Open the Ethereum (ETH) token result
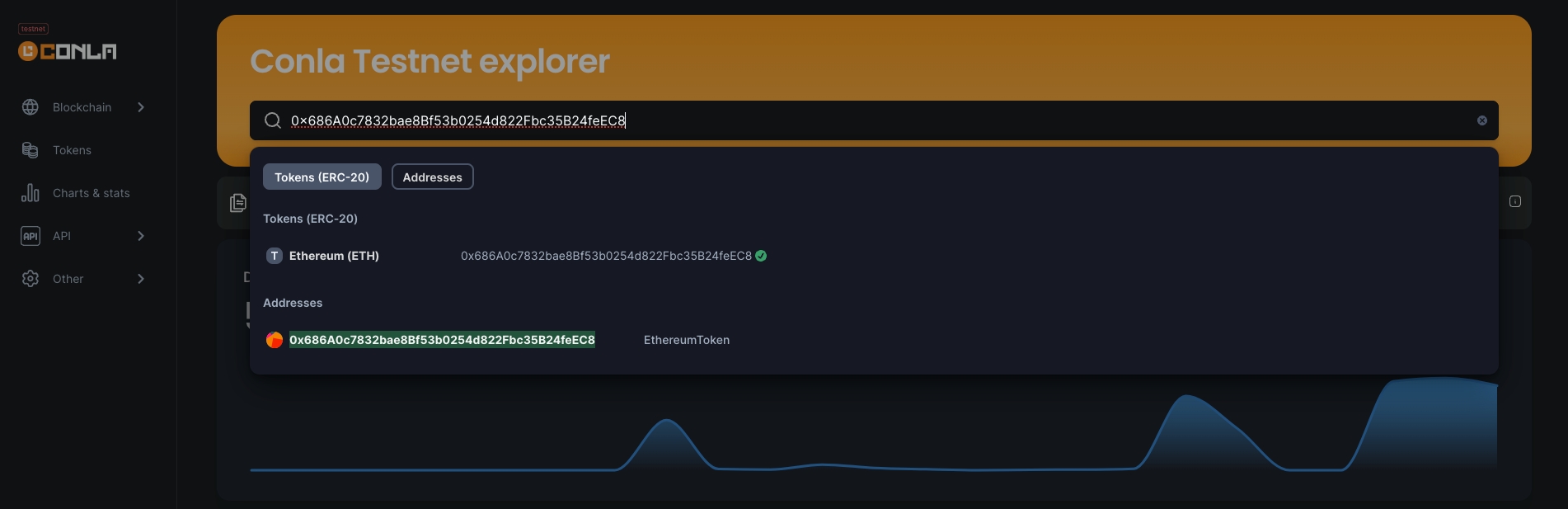The image size is (1568, 509). pyautogui.click(x=334, y=256)
